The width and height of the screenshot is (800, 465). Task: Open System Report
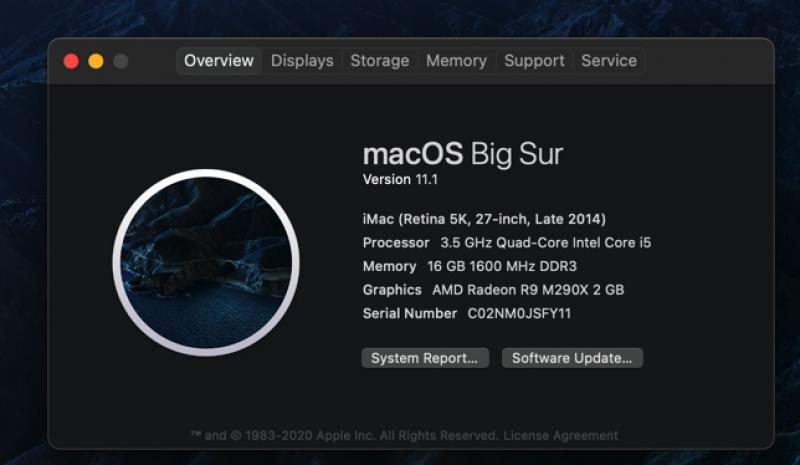click(425, 358)
